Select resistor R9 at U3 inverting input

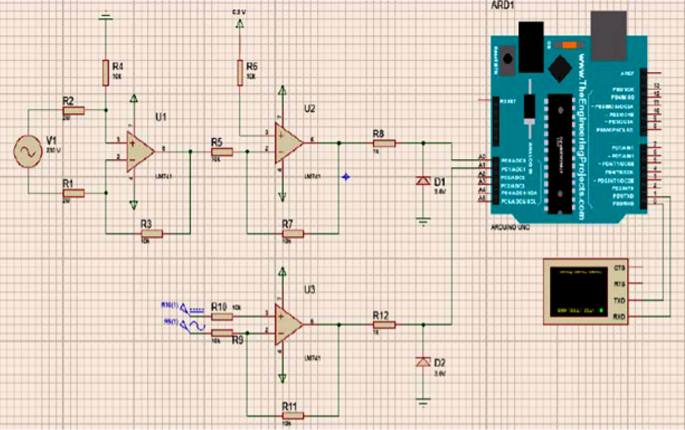click(x=222, y=333)
